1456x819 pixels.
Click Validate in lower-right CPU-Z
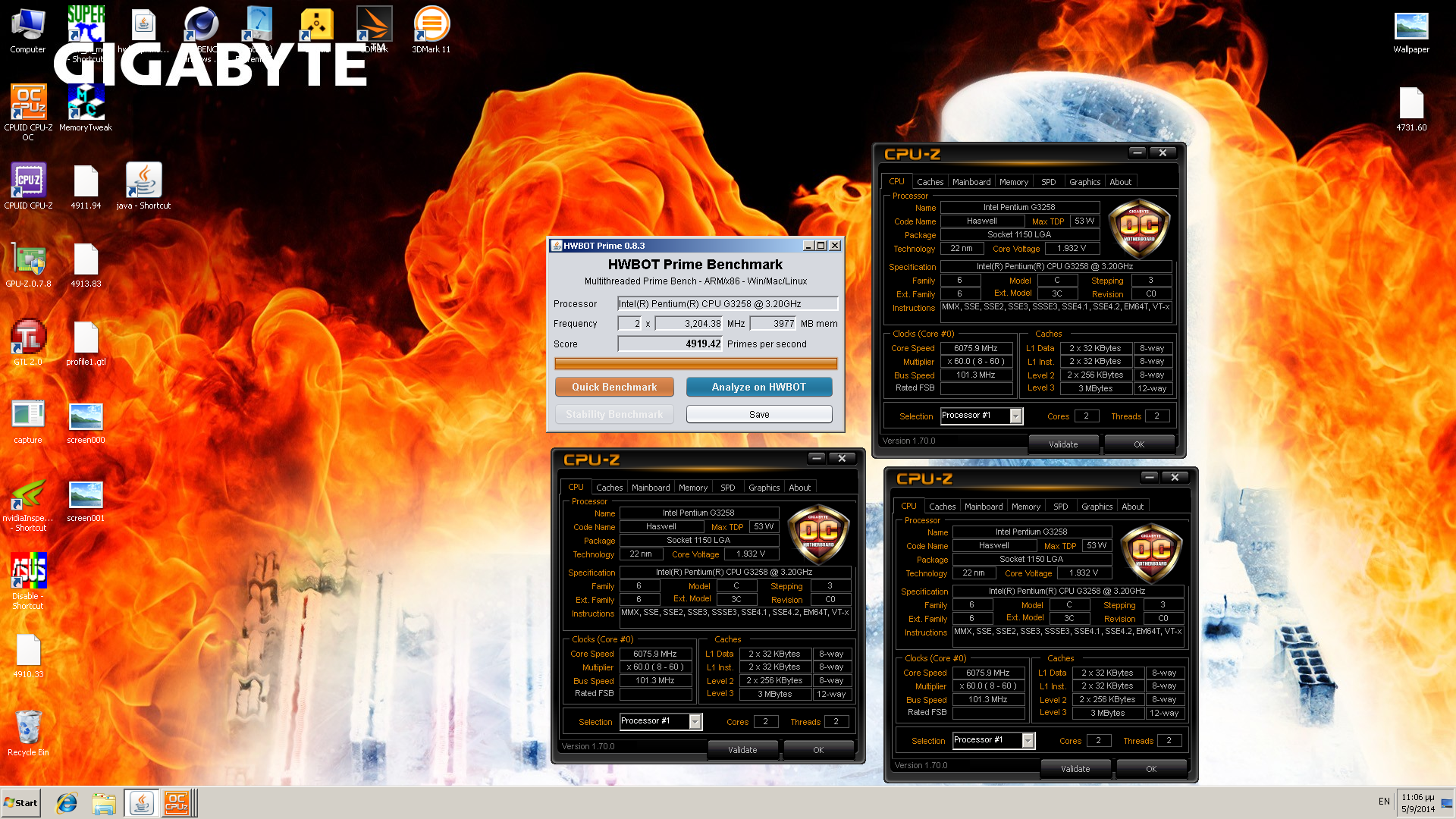click(x=1075, y=769)
